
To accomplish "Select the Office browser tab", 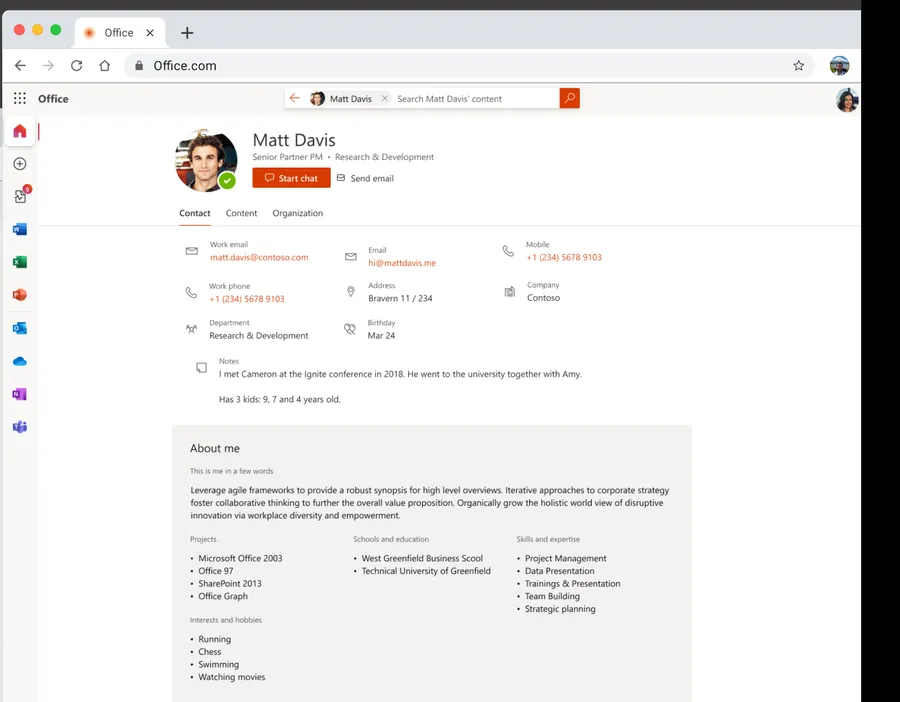I will [x=119, y=33].
